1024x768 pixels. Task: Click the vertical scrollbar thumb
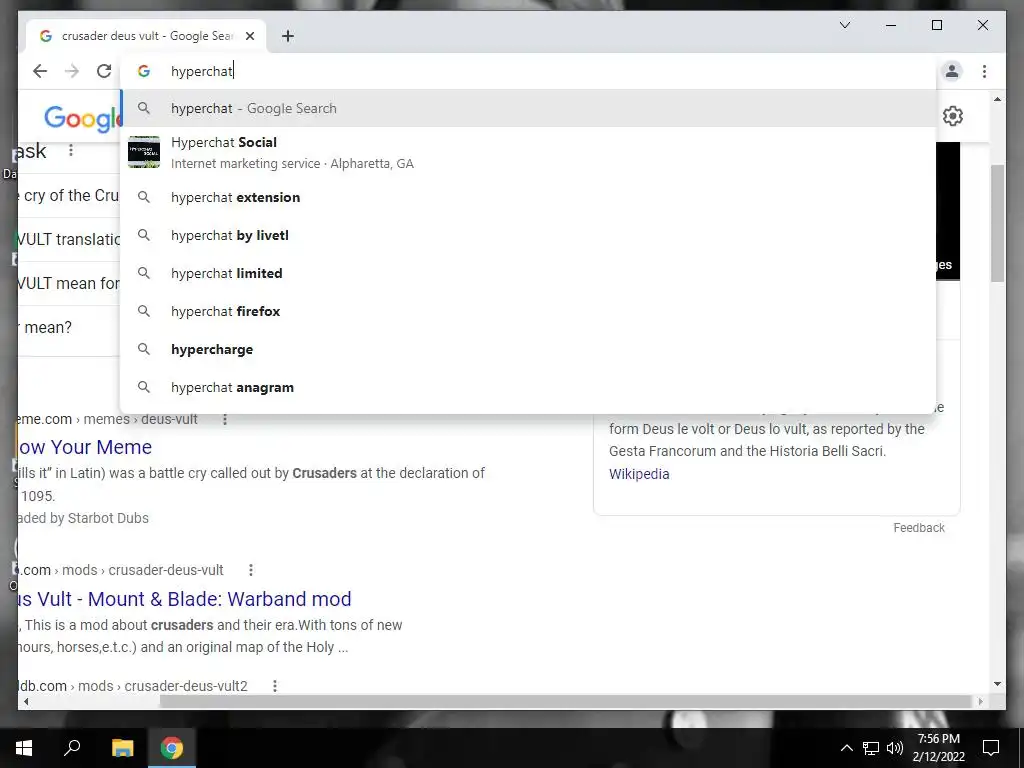[x=997, y=223]
